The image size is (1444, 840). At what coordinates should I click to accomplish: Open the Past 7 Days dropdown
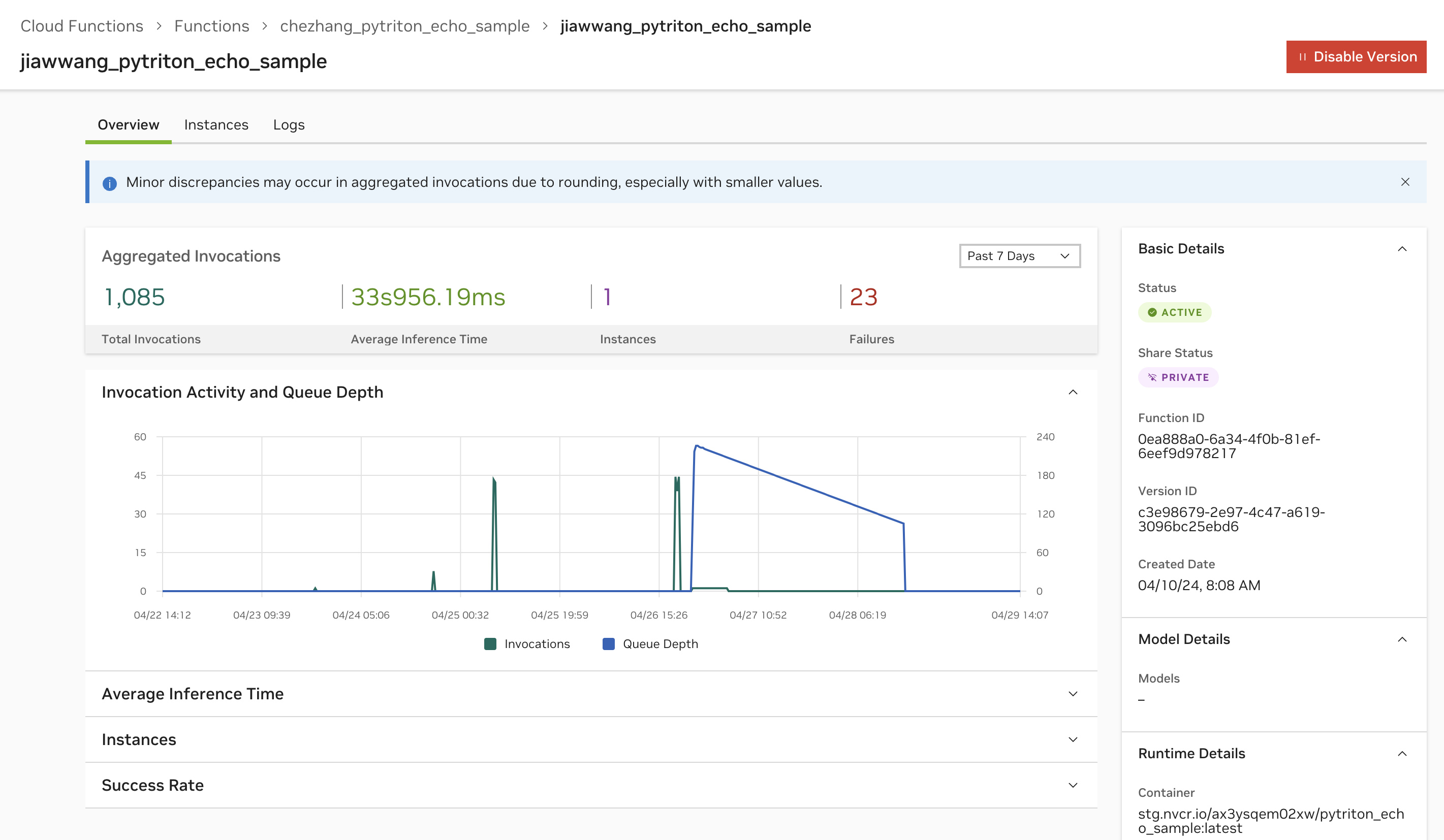tap(1019, 256)
